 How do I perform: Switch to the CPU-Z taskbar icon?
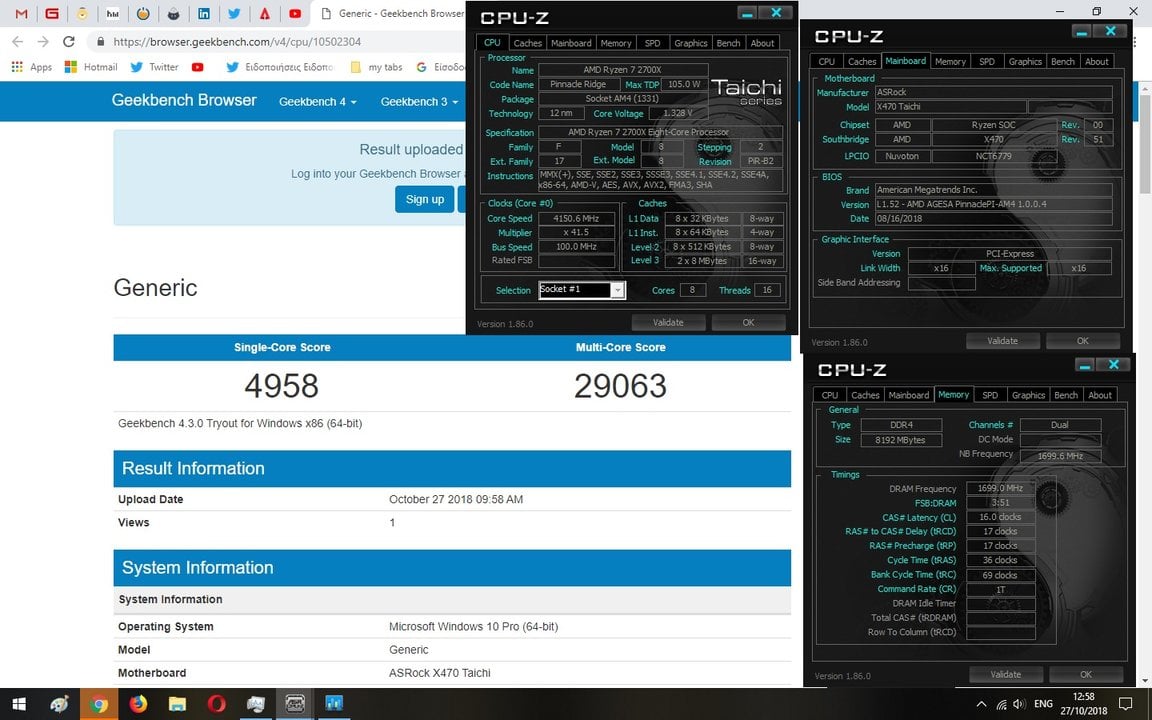(295, 704)
